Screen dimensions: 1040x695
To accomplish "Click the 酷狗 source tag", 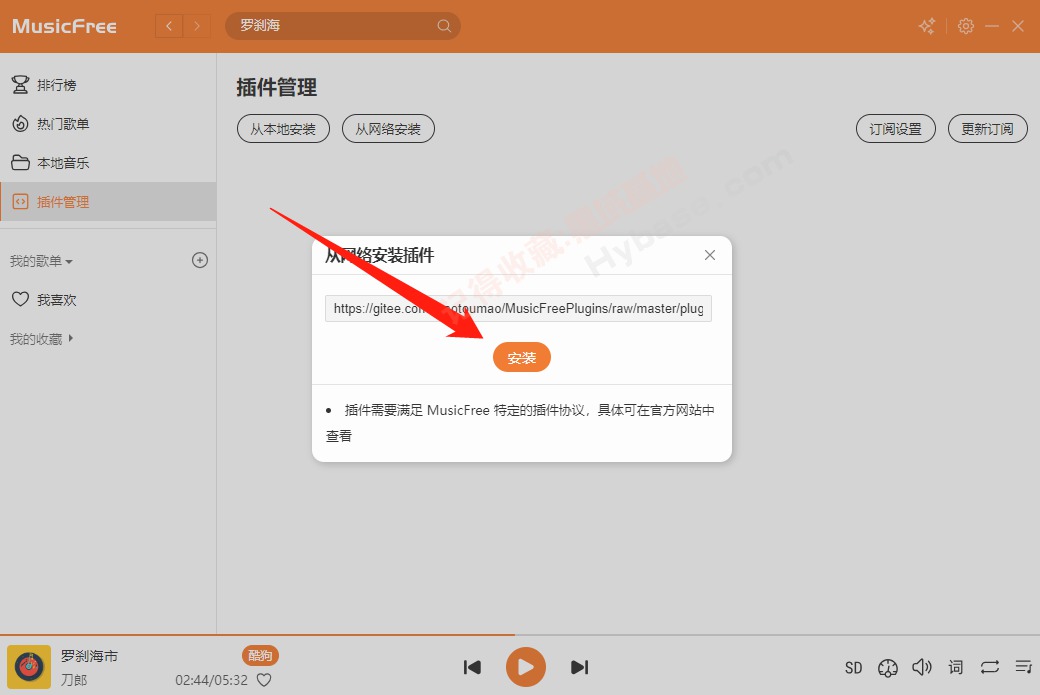I will coord(260,655).
